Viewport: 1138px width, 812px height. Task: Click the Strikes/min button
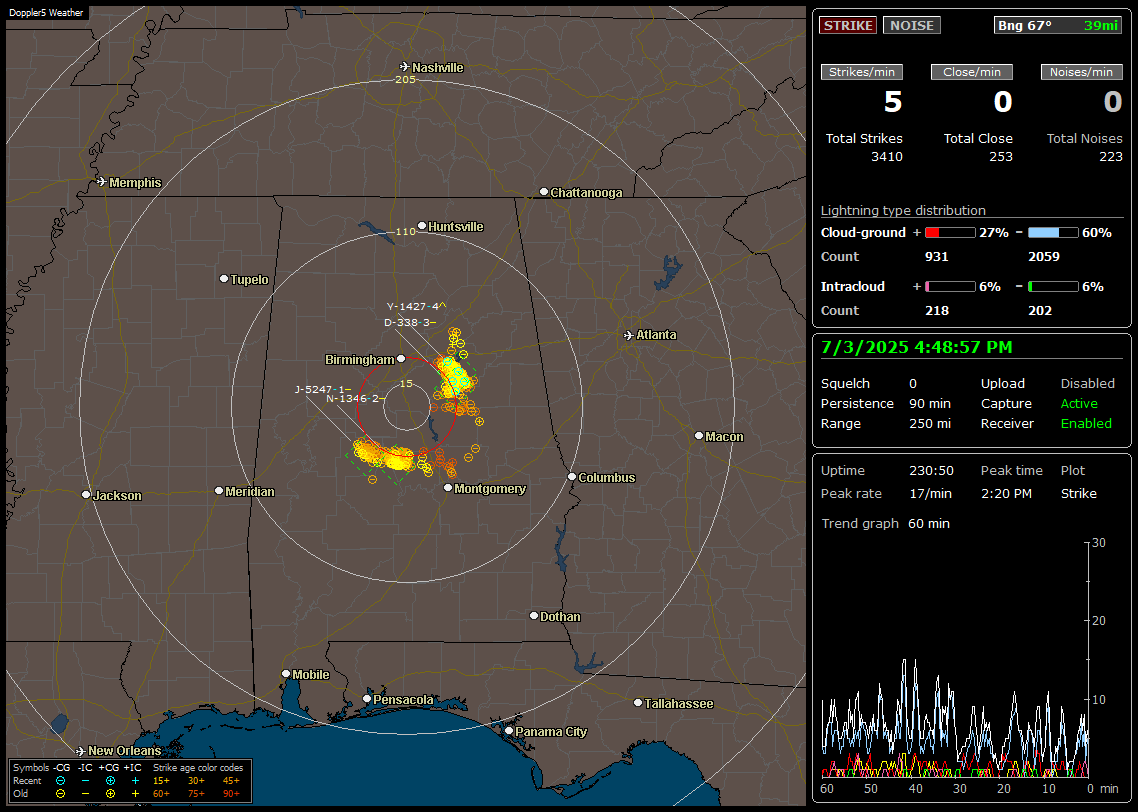(861, 72)
